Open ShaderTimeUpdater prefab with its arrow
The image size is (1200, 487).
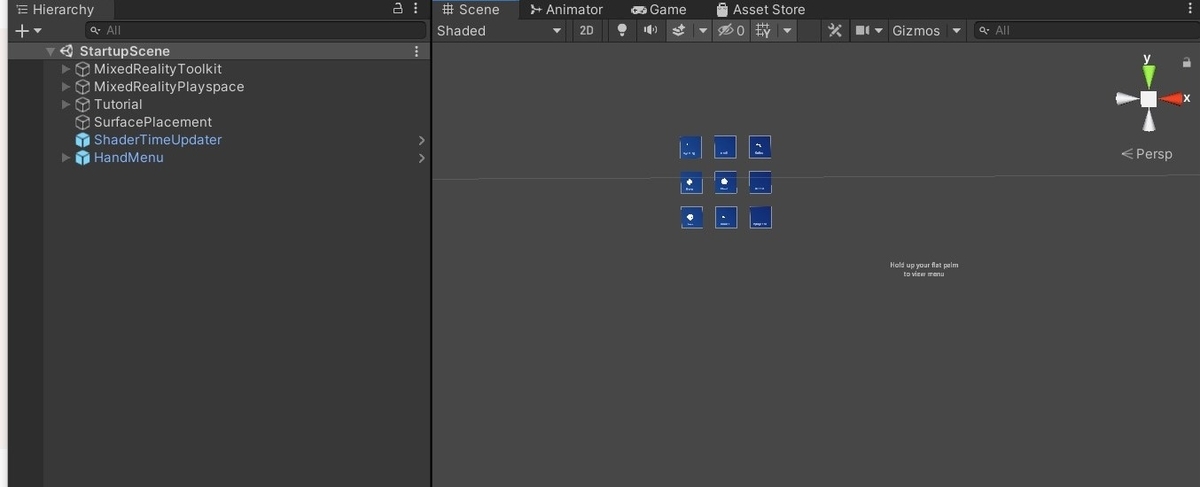tap(421, 140)
